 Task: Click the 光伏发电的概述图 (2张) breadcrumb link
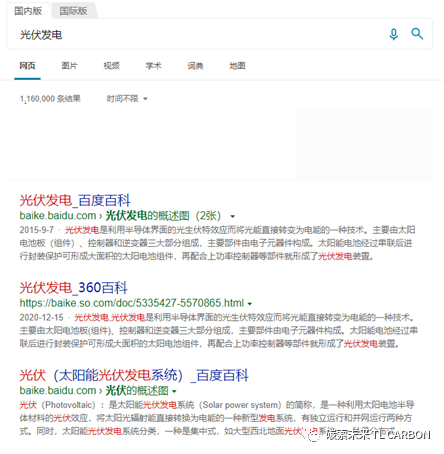pyautogui.click(x=163, y=216)
